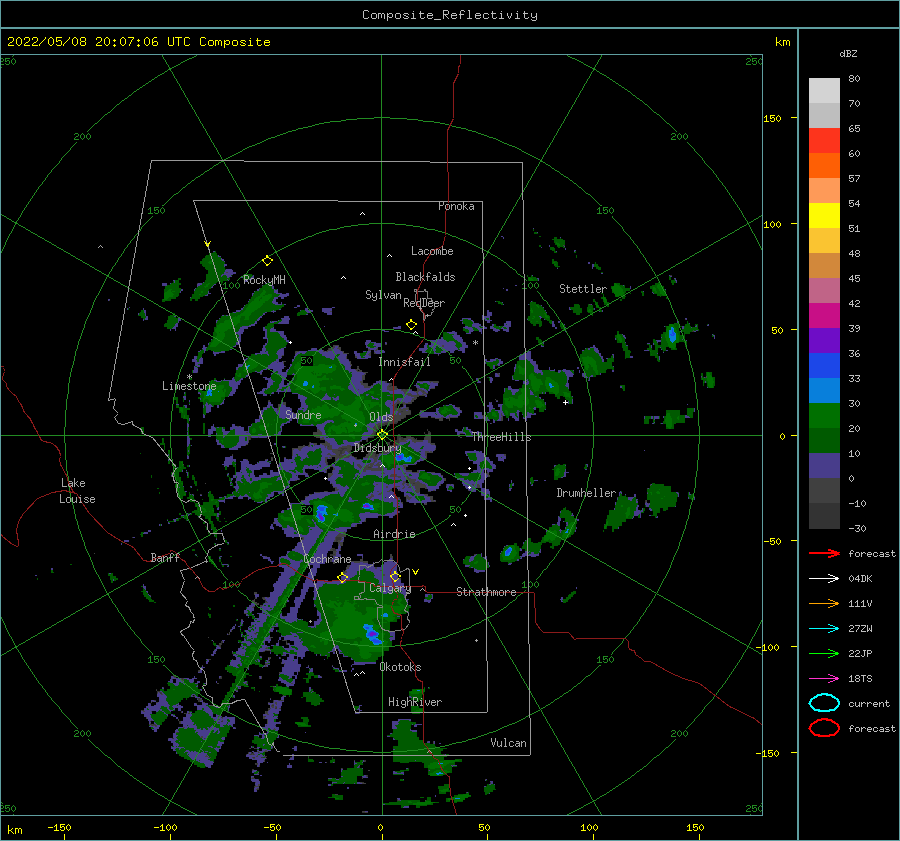Screen dimensions: 900x841
Task: Click the dBZ legend heading
Action: click(848, 53)
